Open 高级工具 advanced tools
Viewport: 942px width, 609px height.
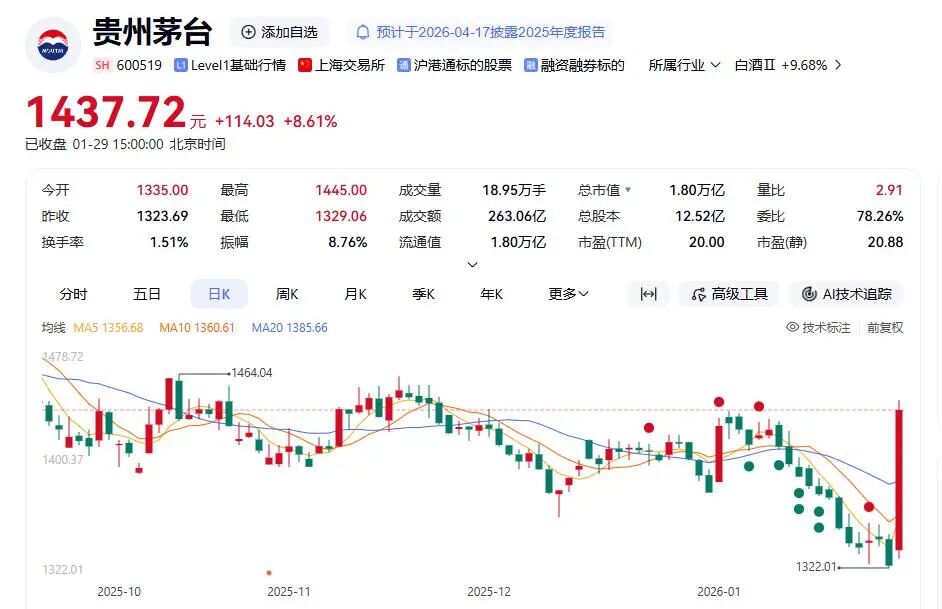729,294
